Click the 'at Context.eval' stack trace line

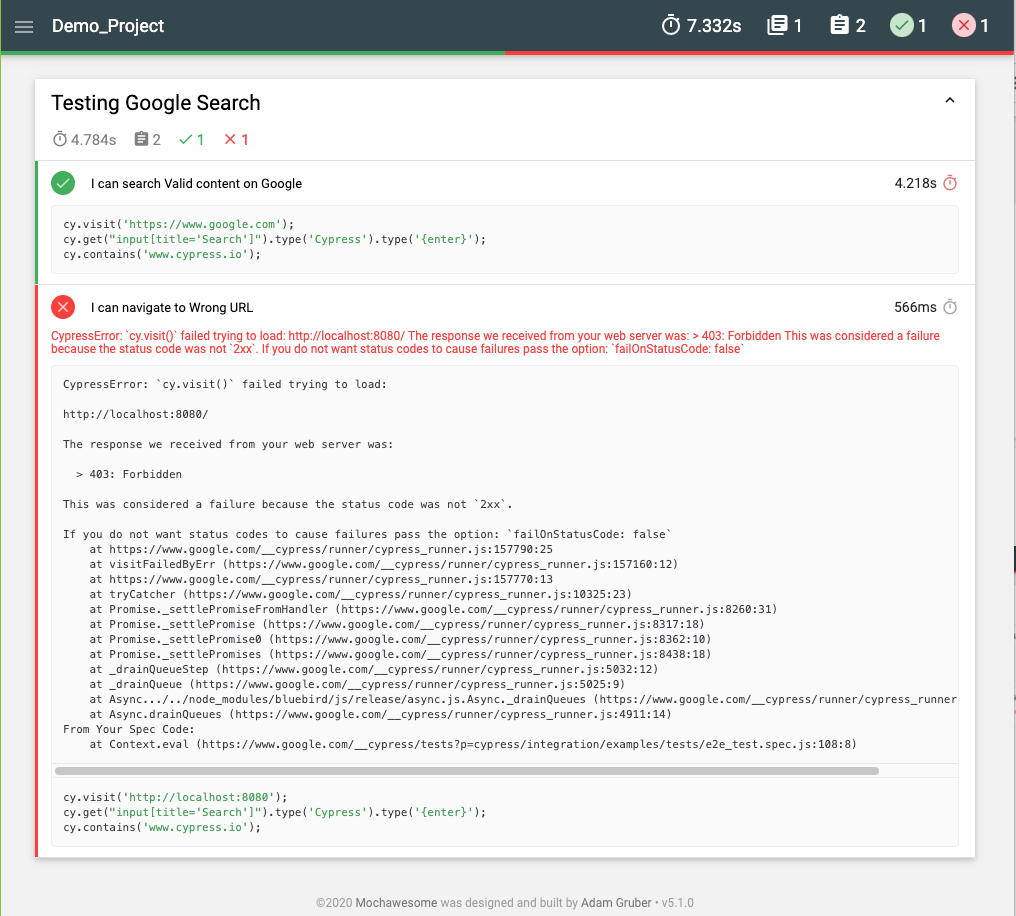473,744
